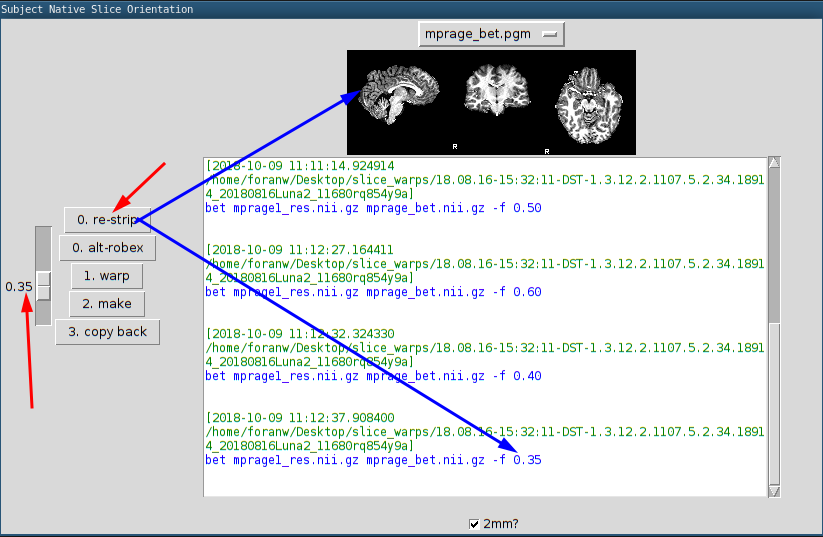
Task: Open the mprage_bet.pgm image dropdown
Action: 491,34
